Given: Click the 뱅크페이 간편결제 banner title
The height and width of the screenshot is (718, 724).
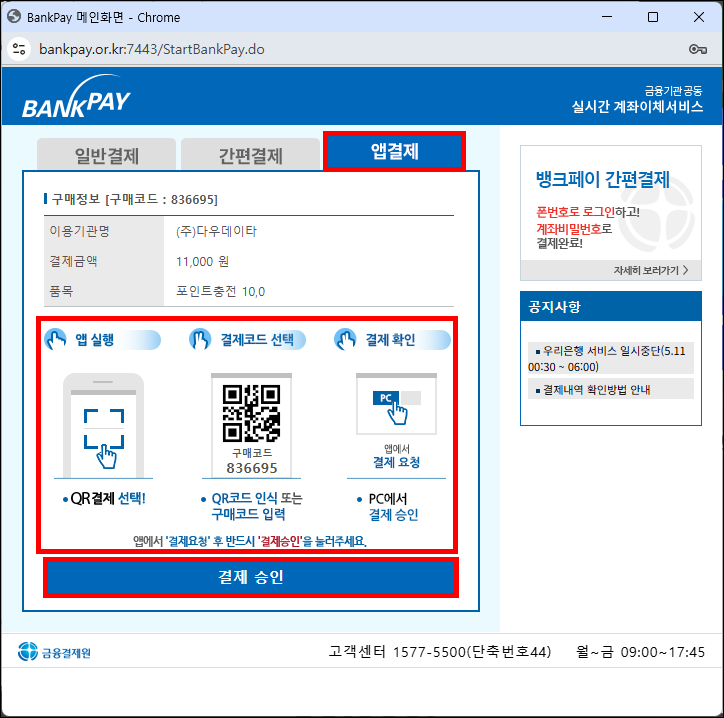Looking at the screenshot, I should click(602, 179).
